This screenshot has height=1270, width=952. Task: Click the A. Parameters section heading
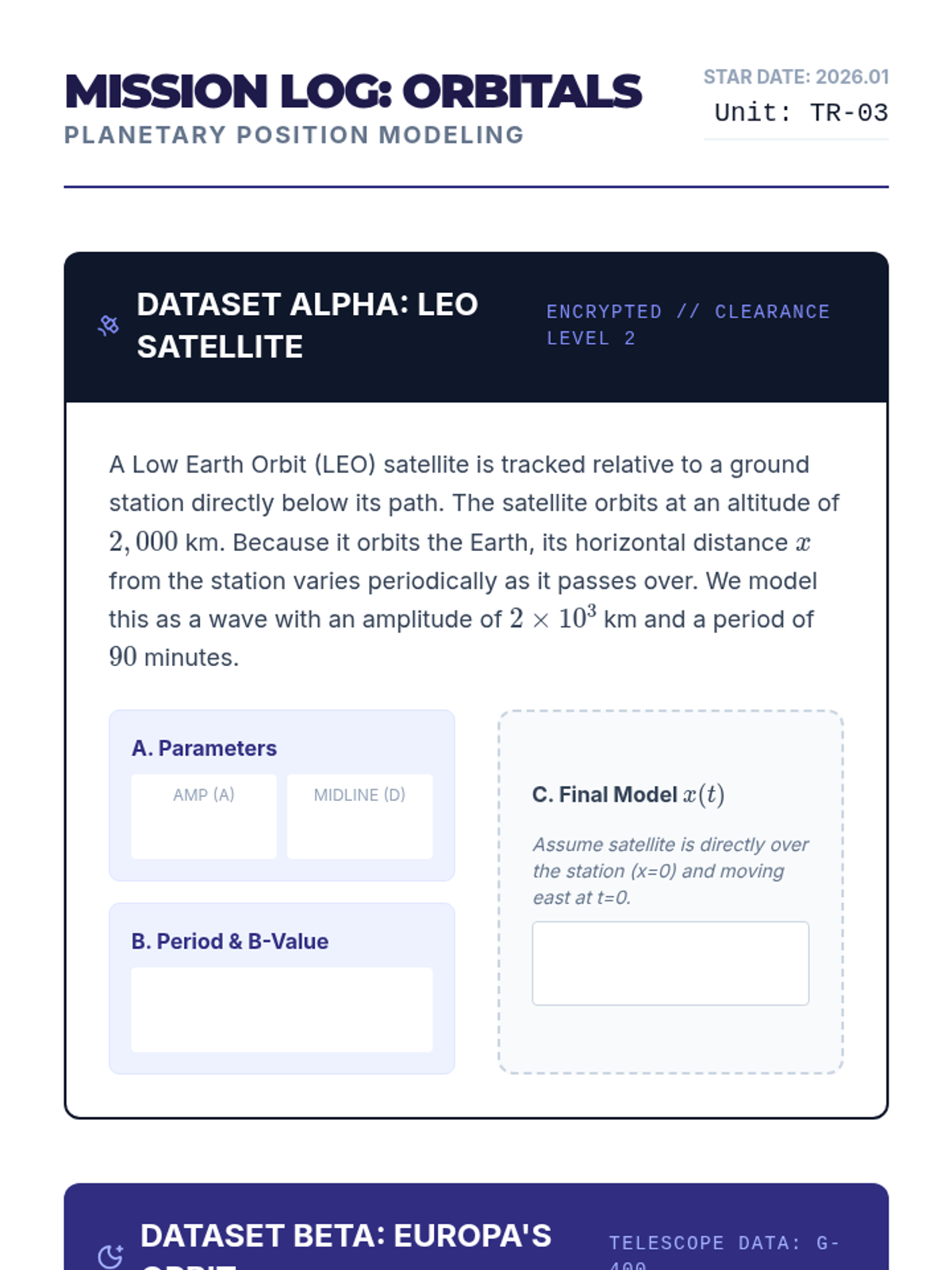(204, 748)
